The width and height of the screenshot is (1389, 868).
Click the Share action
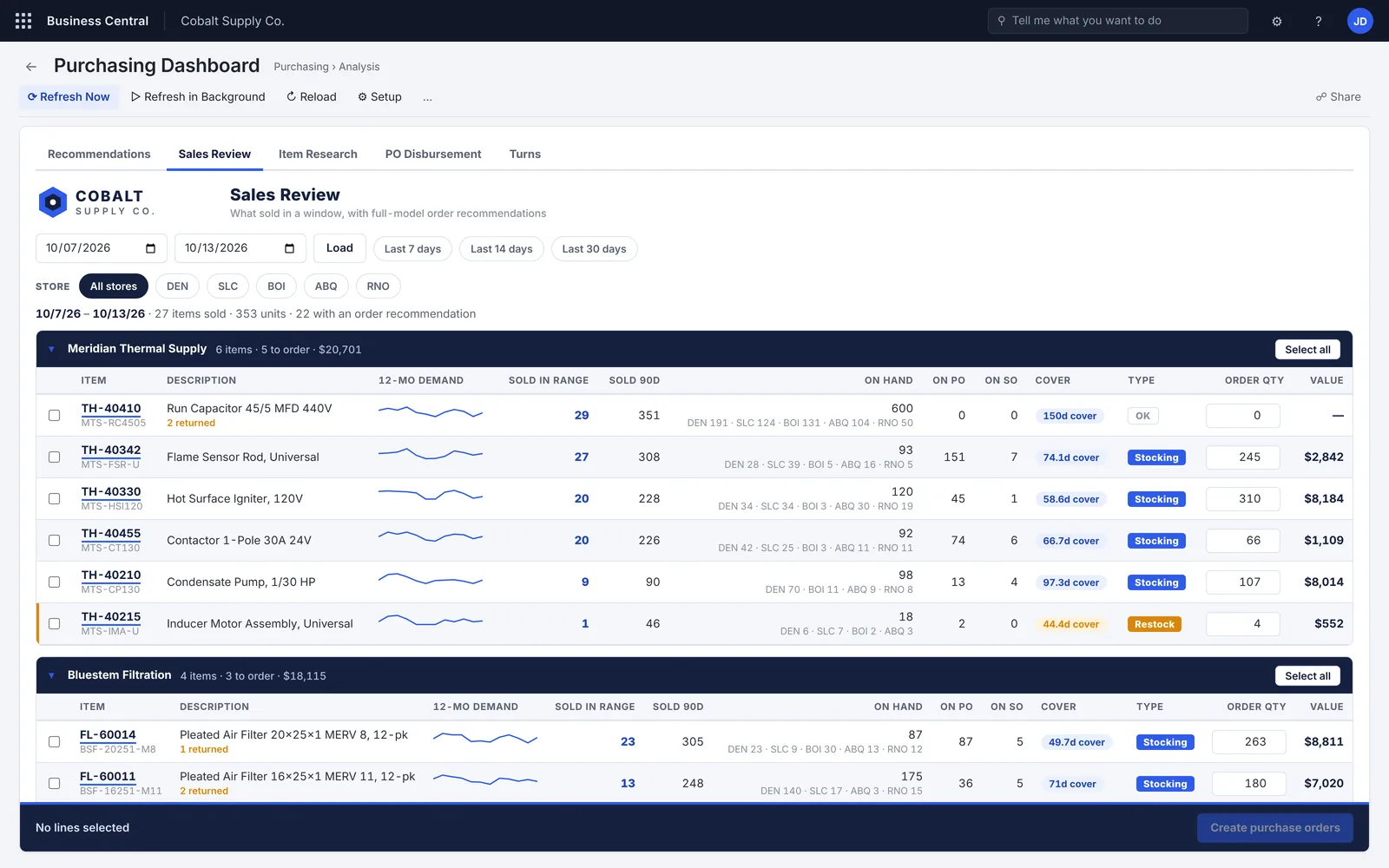click(1339, 97)
